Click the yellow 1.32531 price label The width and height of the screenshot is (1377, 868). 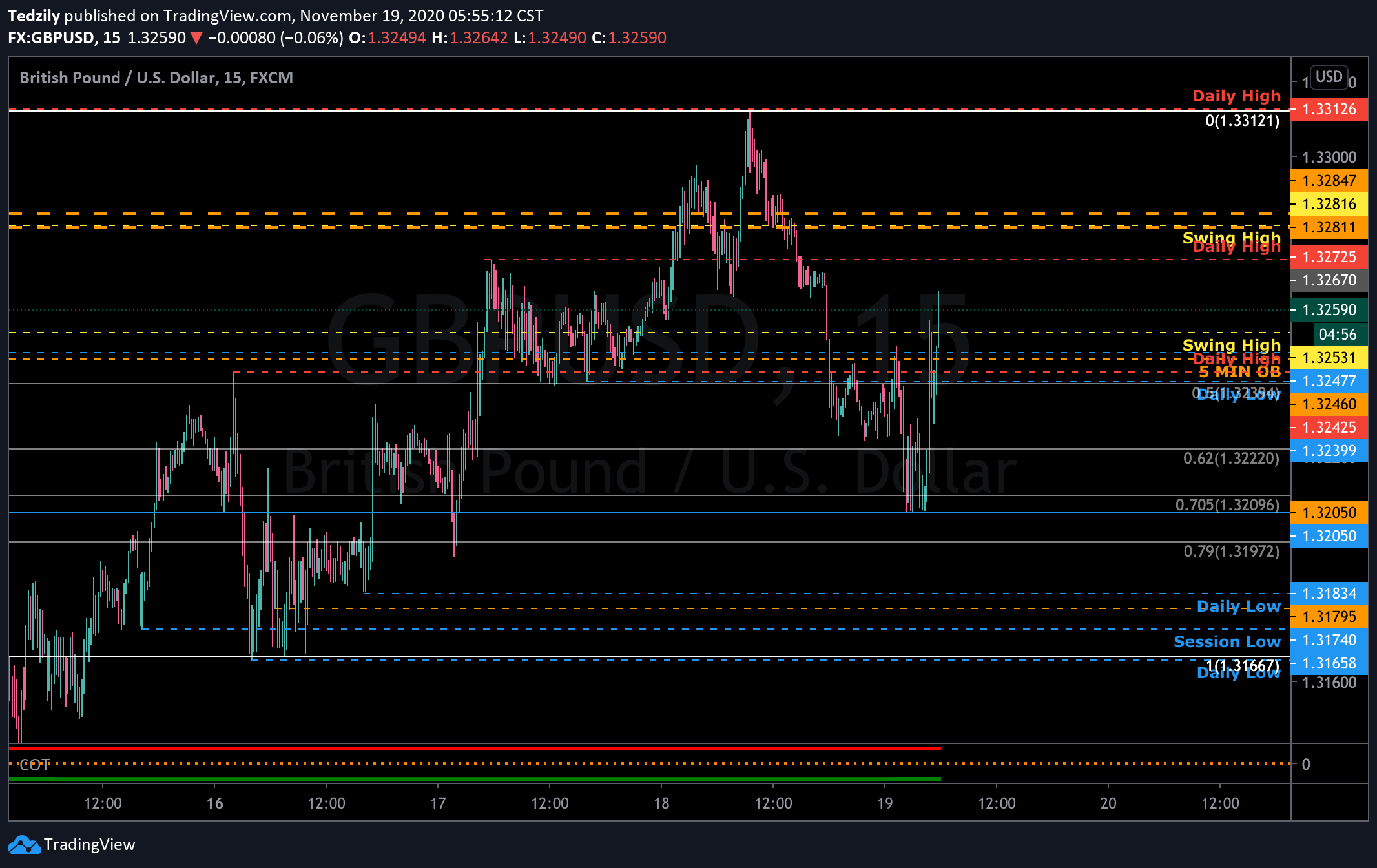[x=1329, y=358]
